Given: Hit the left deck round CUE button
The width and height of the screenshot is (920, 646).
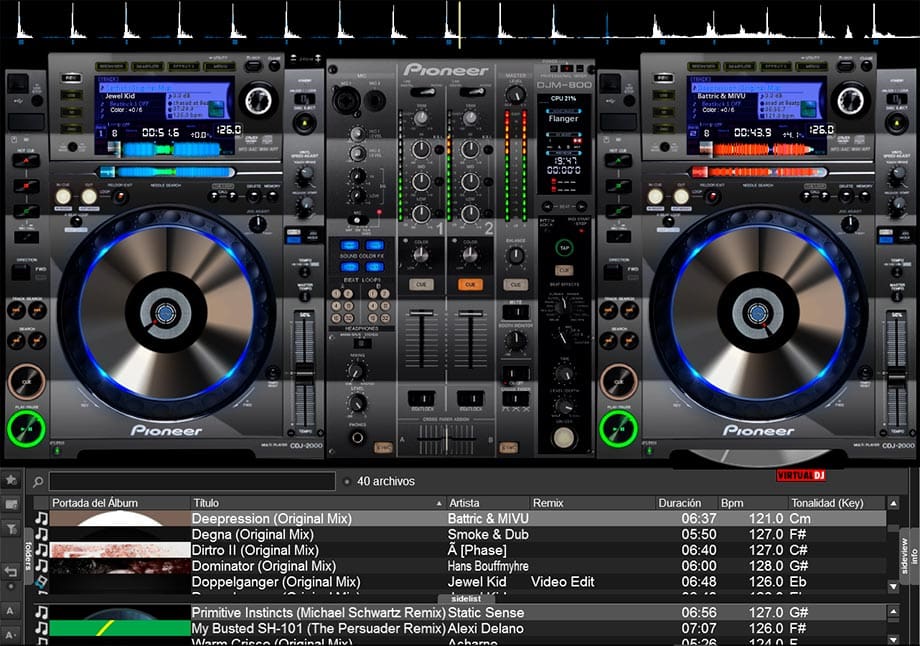Looking at the screenshot, I should (x=26, y=381).
